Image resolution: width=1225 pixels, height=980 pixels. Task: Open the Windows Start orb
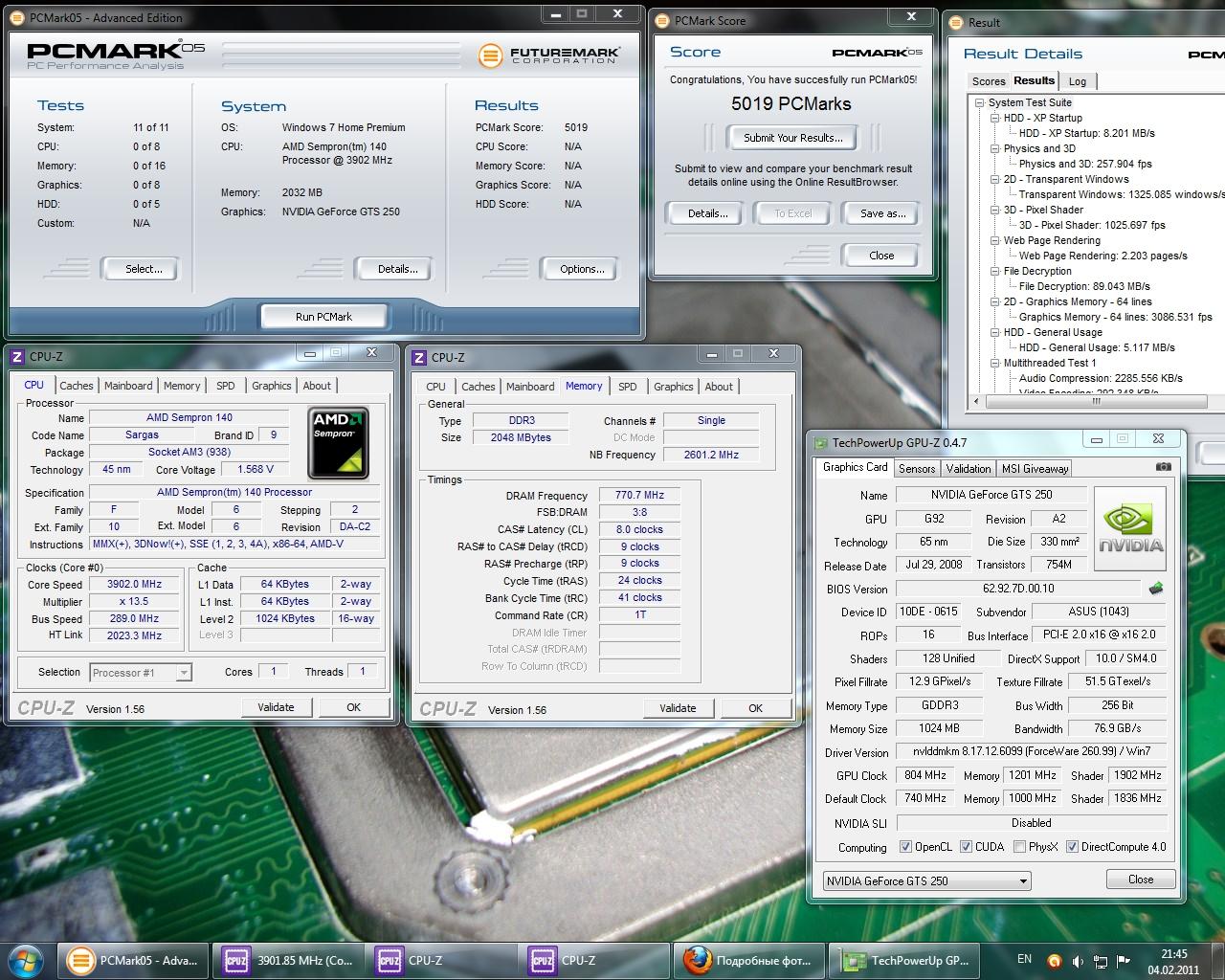pyautogui.click(x=27, y=960)
